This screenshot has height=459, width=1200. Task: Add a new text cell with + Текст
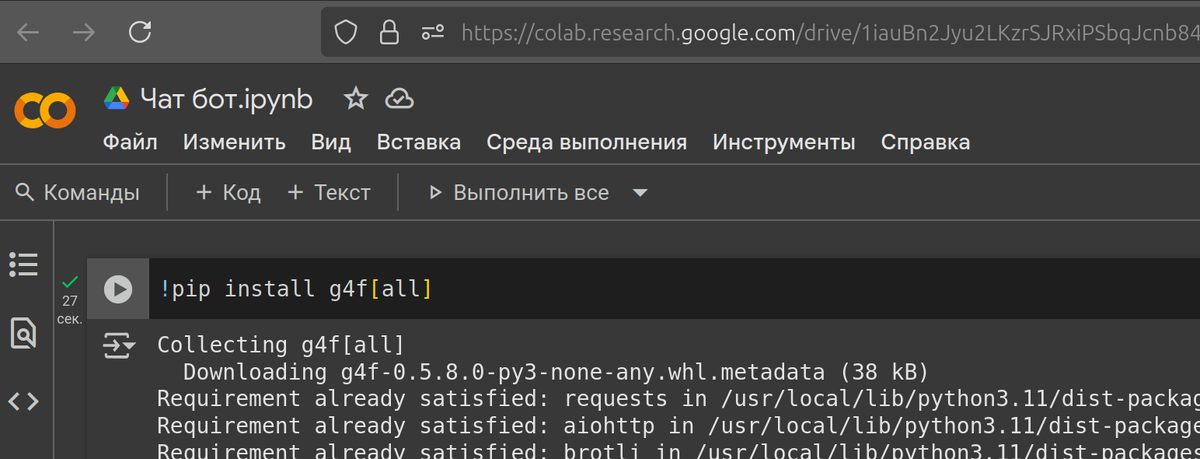click(x=329, y=192)
